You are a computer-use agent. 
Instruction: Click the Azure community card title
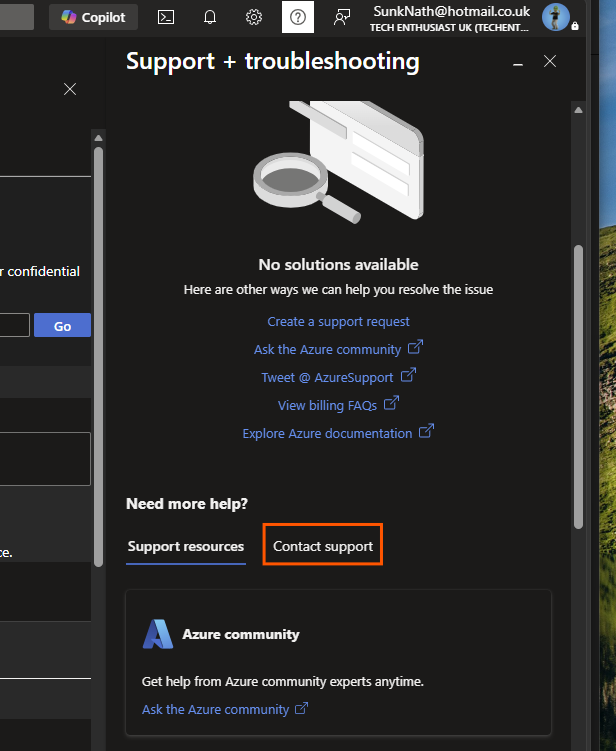coord(241,634)
